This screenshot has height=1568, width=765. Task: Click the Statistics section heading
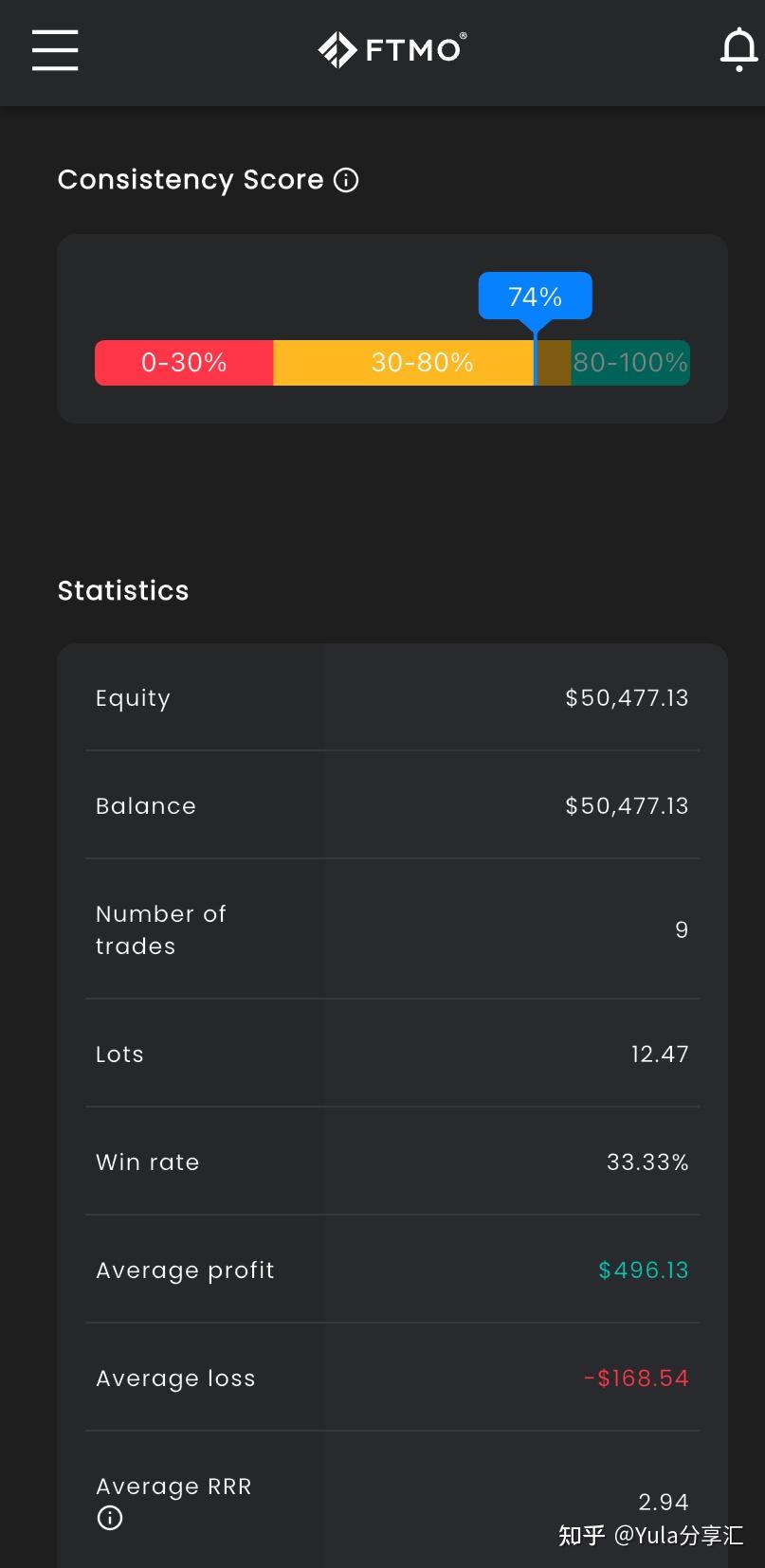click(x=123, y=591)
